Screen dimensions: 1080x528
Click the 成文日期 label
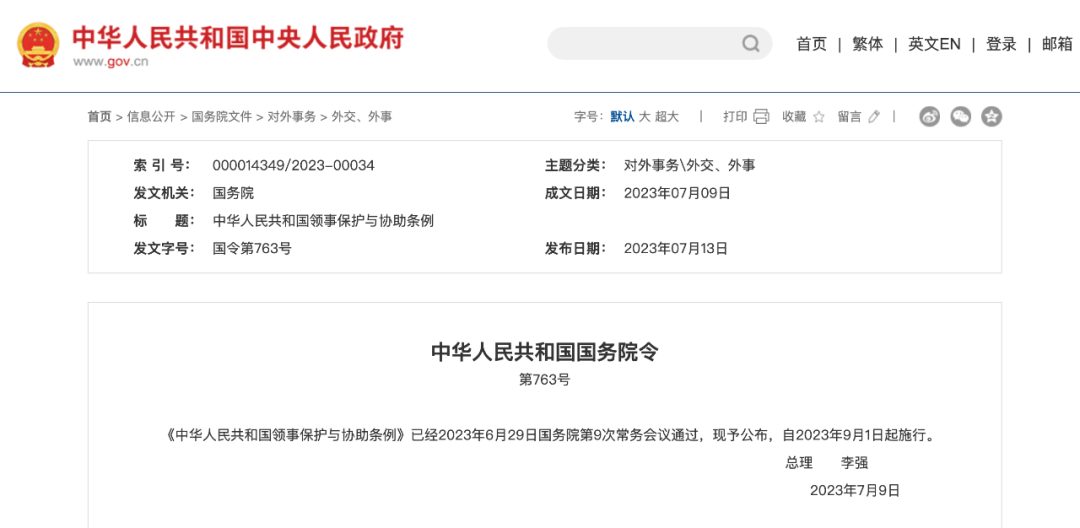[x=576, y=193]
